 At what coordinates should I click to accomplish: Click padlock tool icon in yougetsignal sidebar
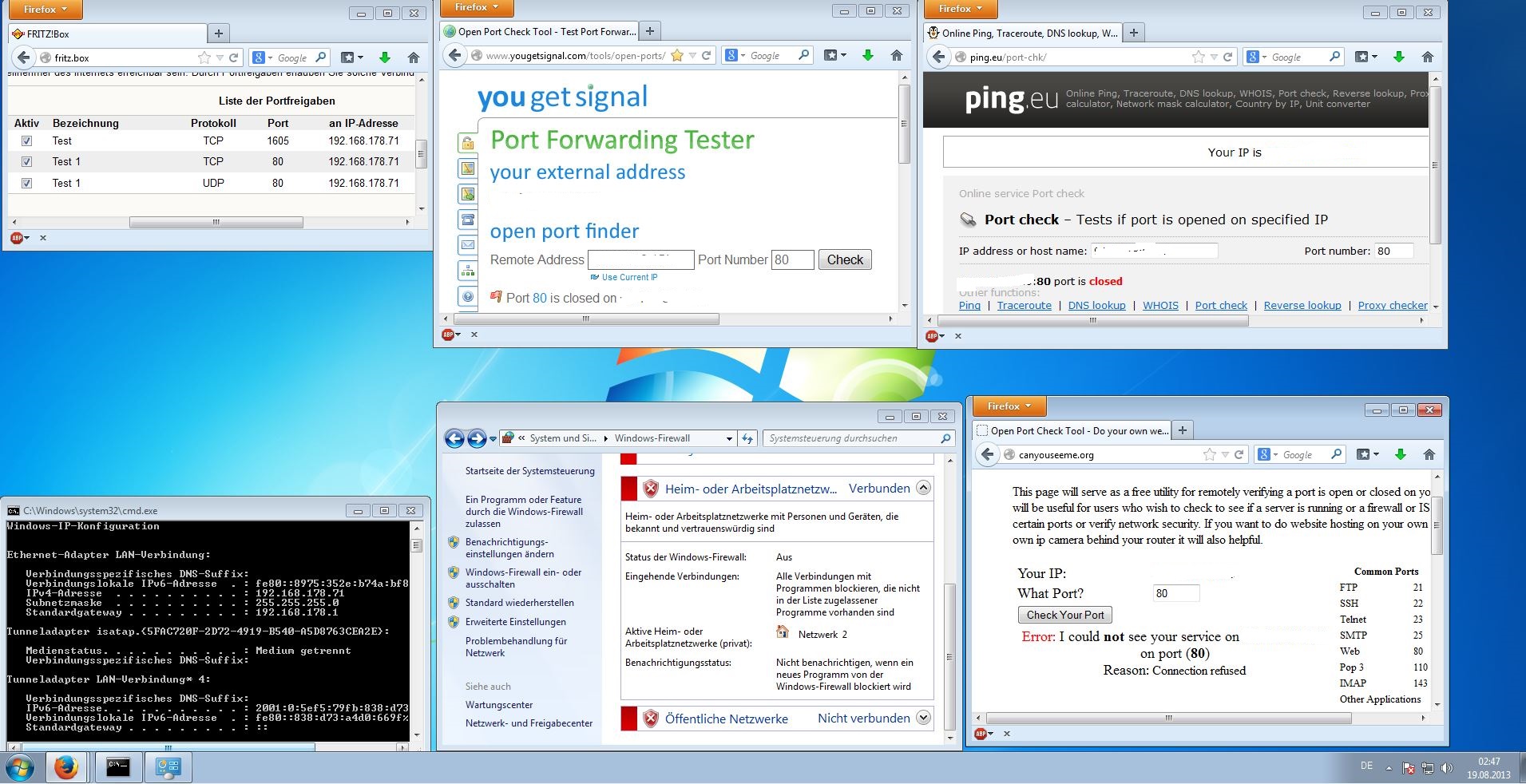point(467,144)
